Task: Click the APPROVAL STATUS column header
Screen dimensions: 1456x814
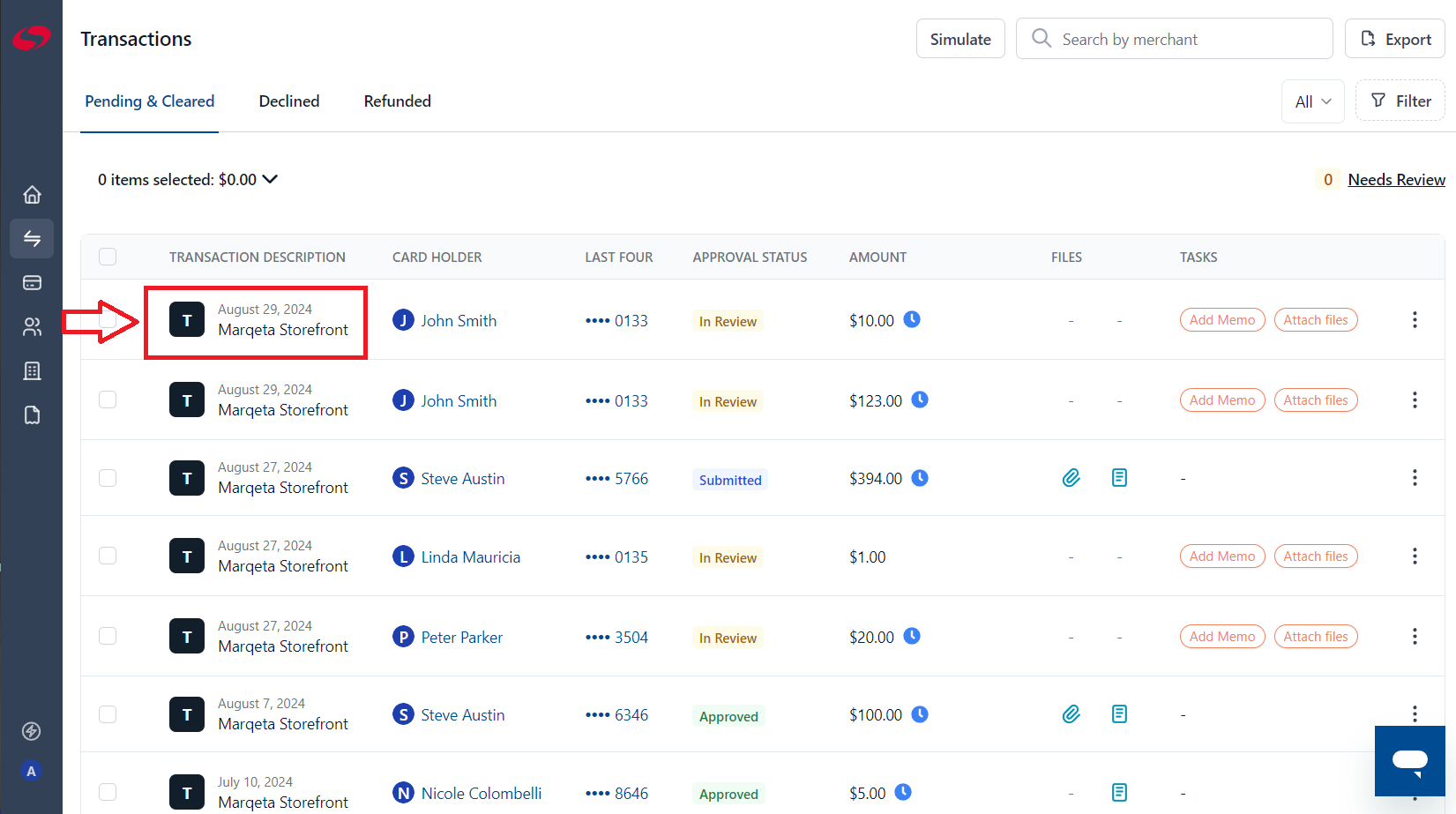Action: coord(750,258)
